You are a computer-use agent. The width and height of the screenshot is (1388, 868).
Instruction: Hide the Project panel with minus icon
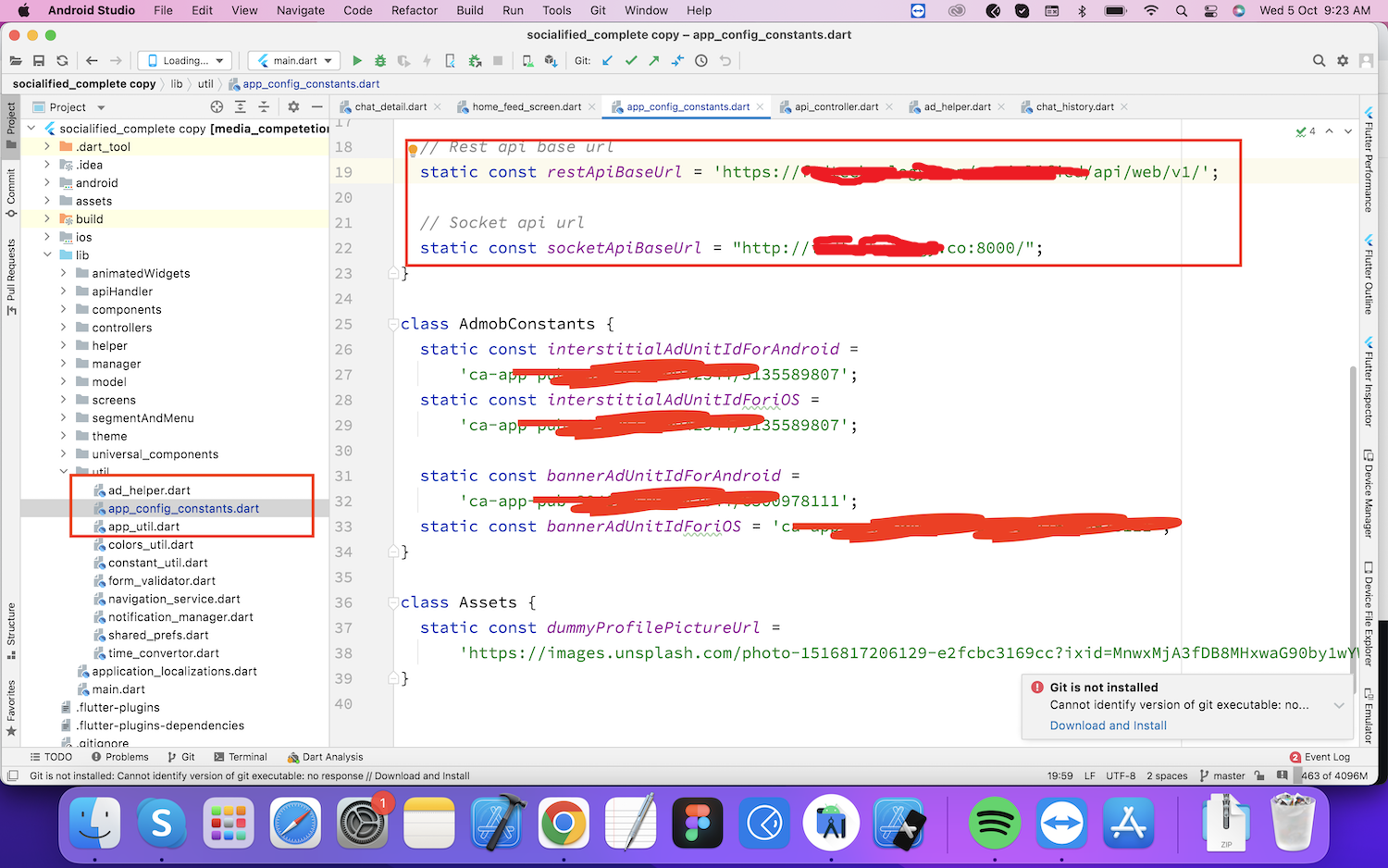tap(316, 107)
